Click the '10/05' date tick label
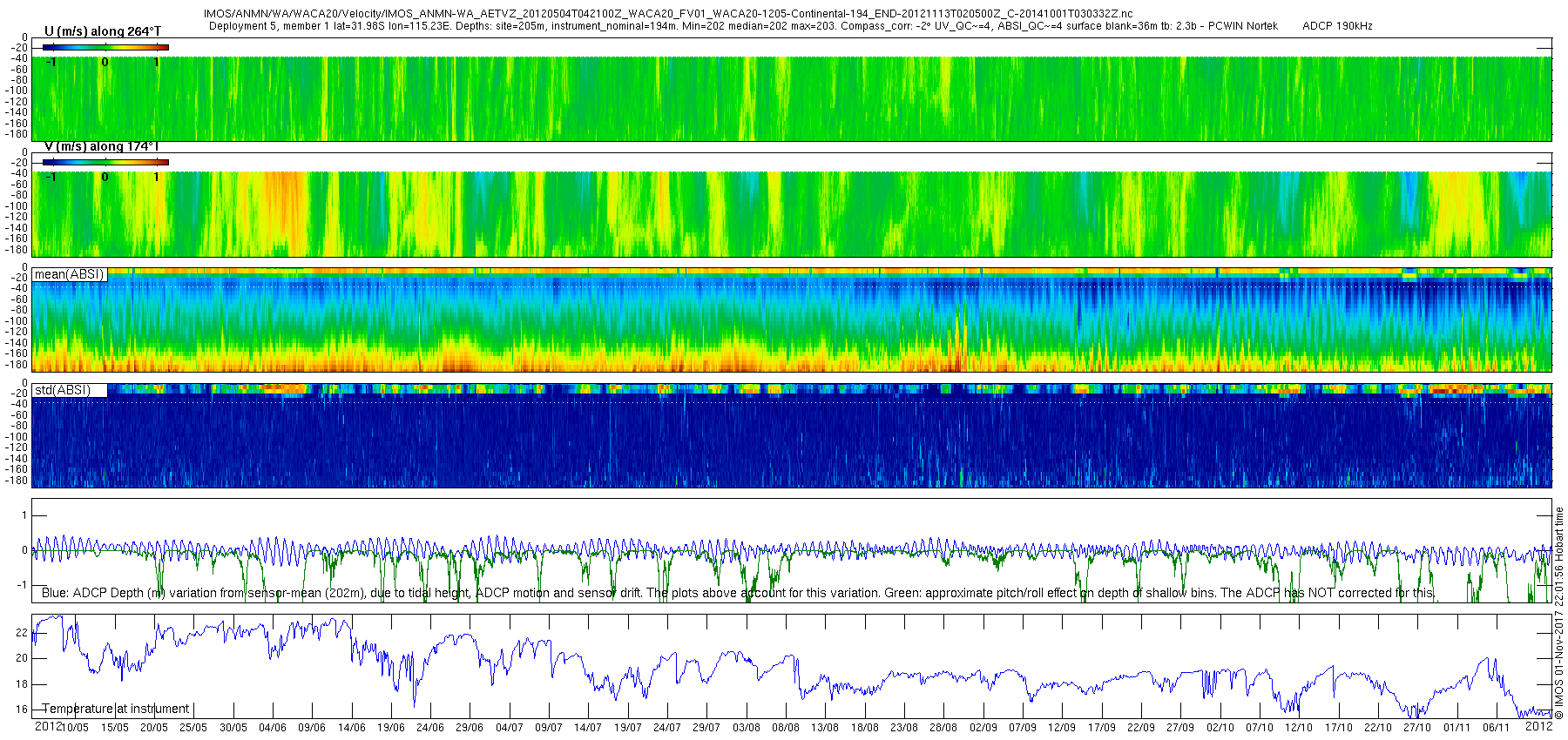Viewport: 1568px width, 740px height. click(75, 728)
